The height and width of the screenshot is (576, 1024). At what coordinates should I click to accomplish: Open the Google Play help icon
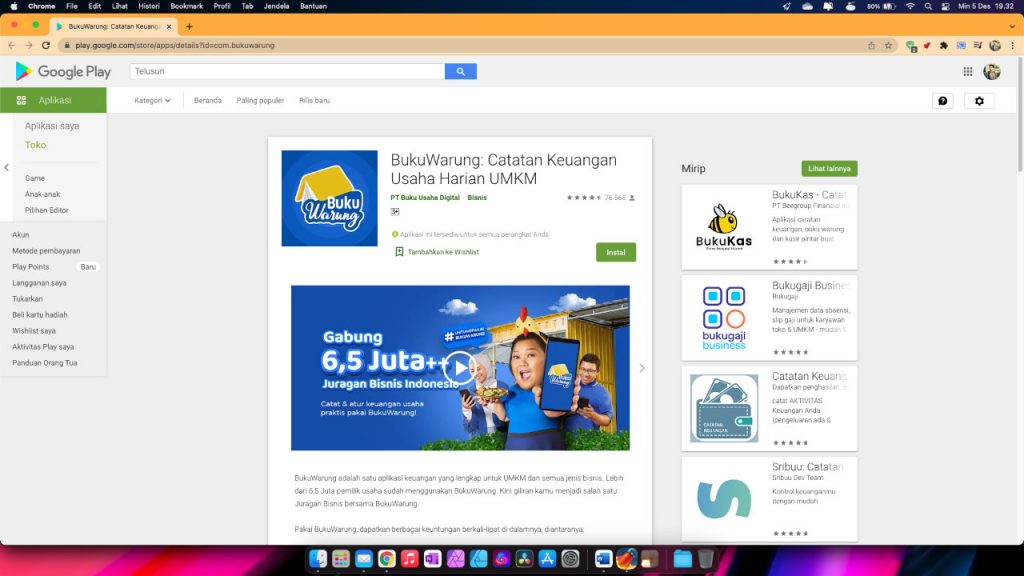pyautogui.click(x=943, y=101)
